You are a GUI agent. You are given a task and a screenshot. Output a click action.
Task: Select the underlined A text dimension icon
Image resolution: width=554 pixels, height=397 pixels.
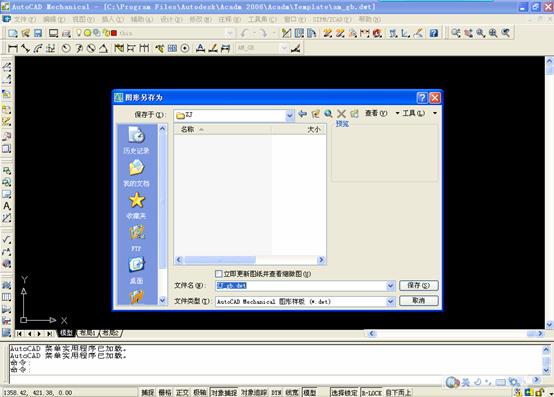[x=200, y=48]
